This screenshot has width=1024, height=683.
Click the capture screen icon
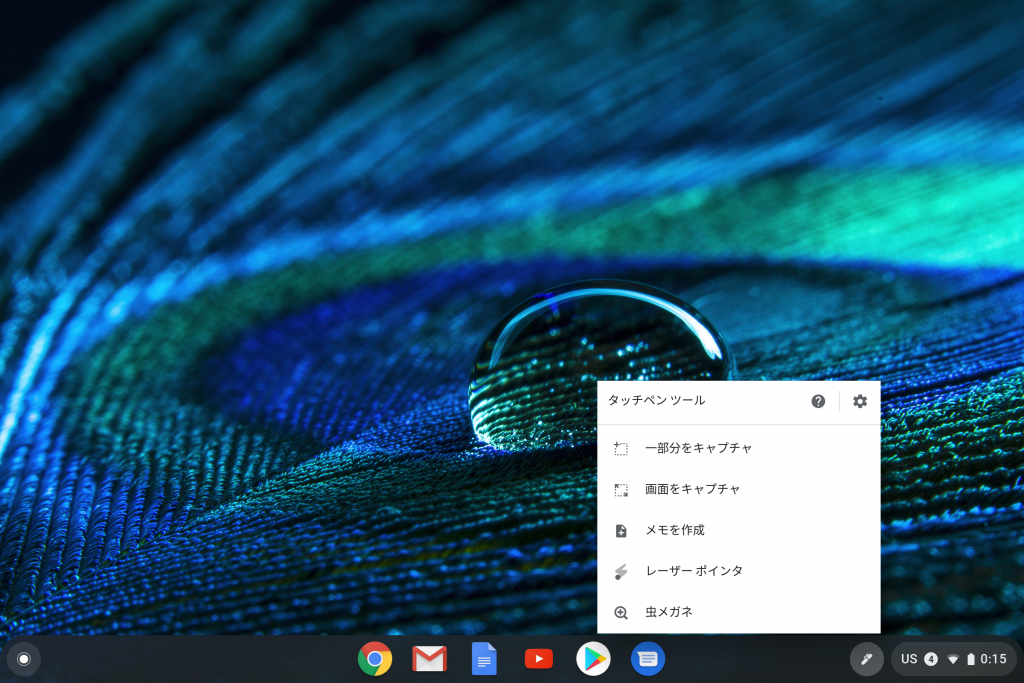pos(621,490)
